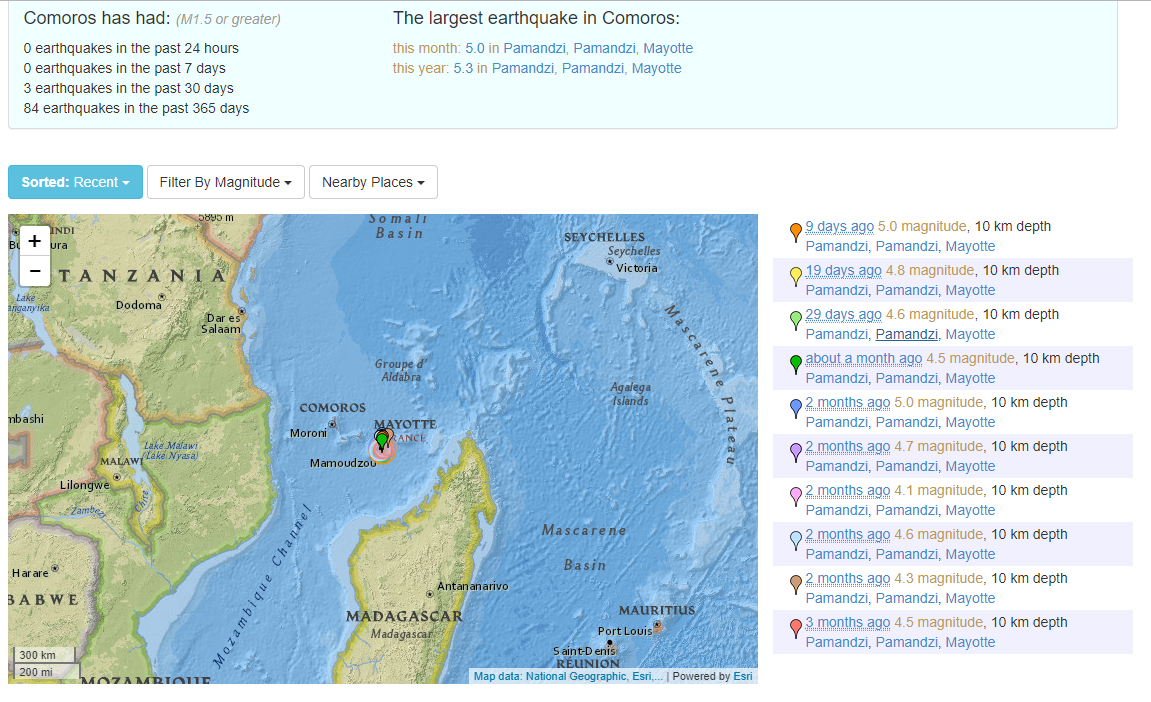Open the Nearby Places dropdown
Image resolution: width=1151 pixels, height=702 pixels.
click(373, 182)
